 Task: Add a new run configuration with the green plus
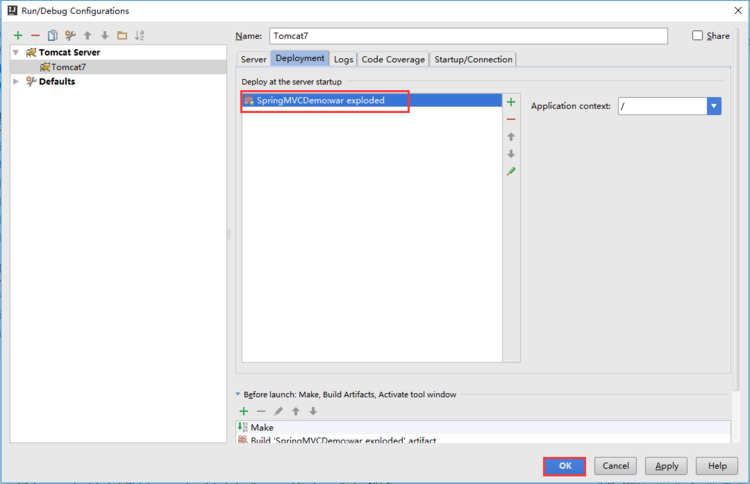coord(18,35)
